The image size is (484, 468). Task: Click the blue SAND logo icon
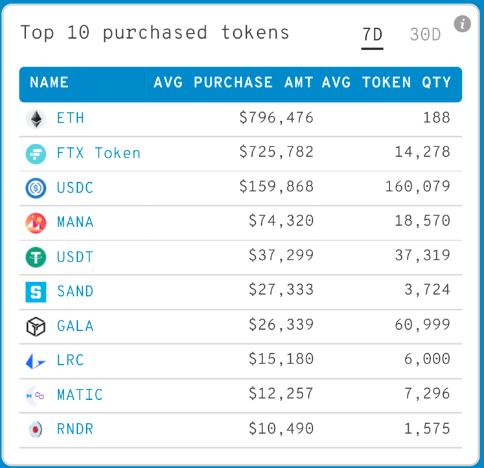[36, 292]
